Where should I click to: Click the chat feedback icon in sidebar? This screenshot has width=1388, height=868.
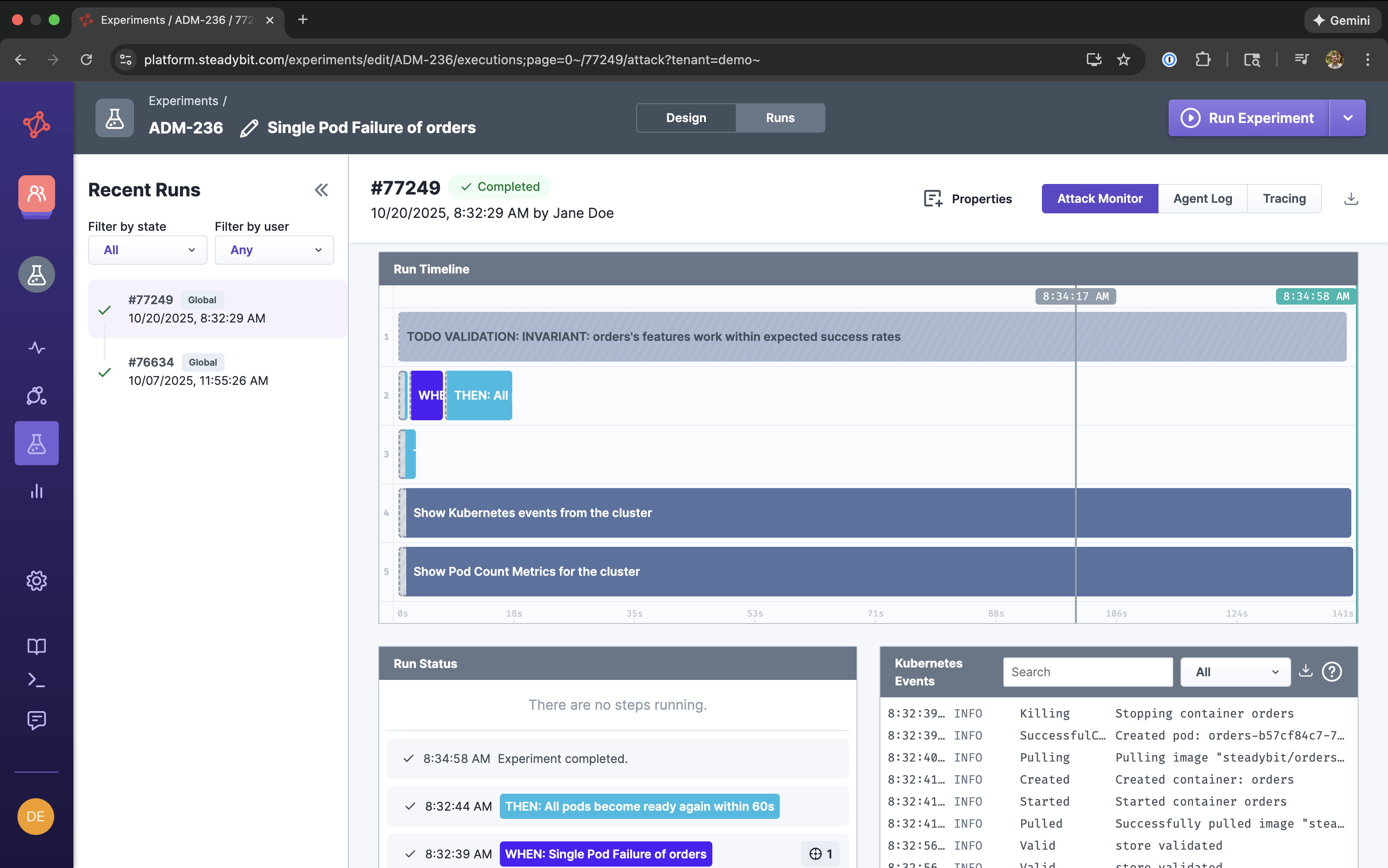click(x=36, y=720)
